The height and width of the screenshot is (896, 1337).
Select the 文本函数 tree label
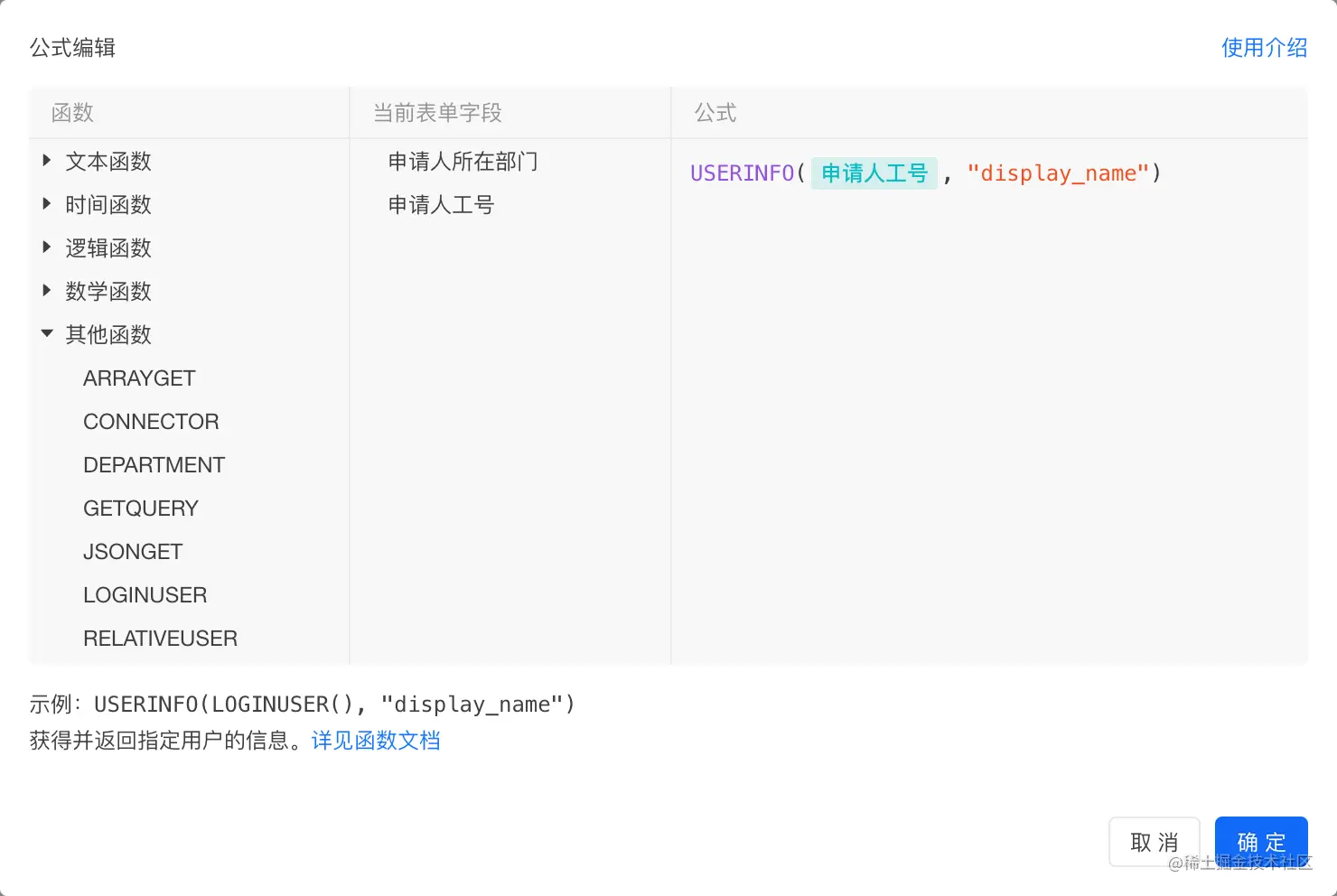click(108, 162)
